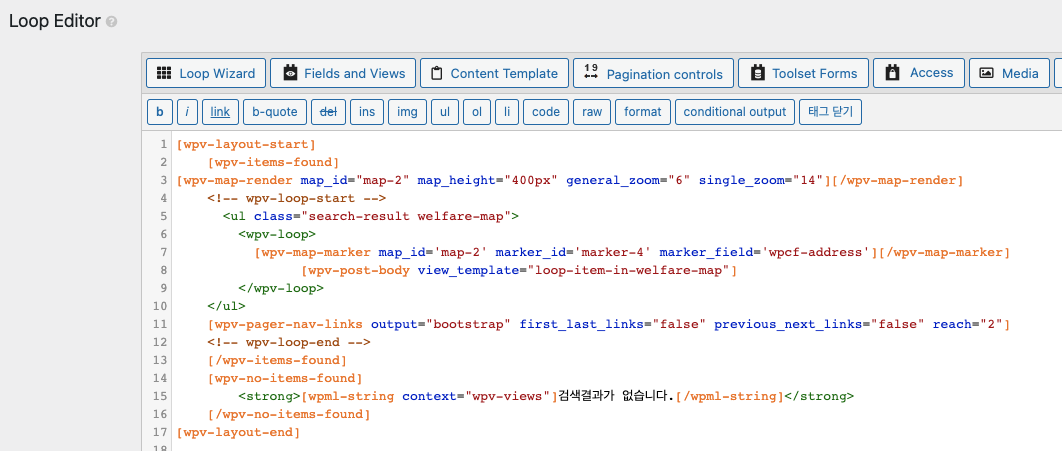Insert a code tag
Image resolution: width=1062 pixels, height=451 pixels.
[546, 112]
